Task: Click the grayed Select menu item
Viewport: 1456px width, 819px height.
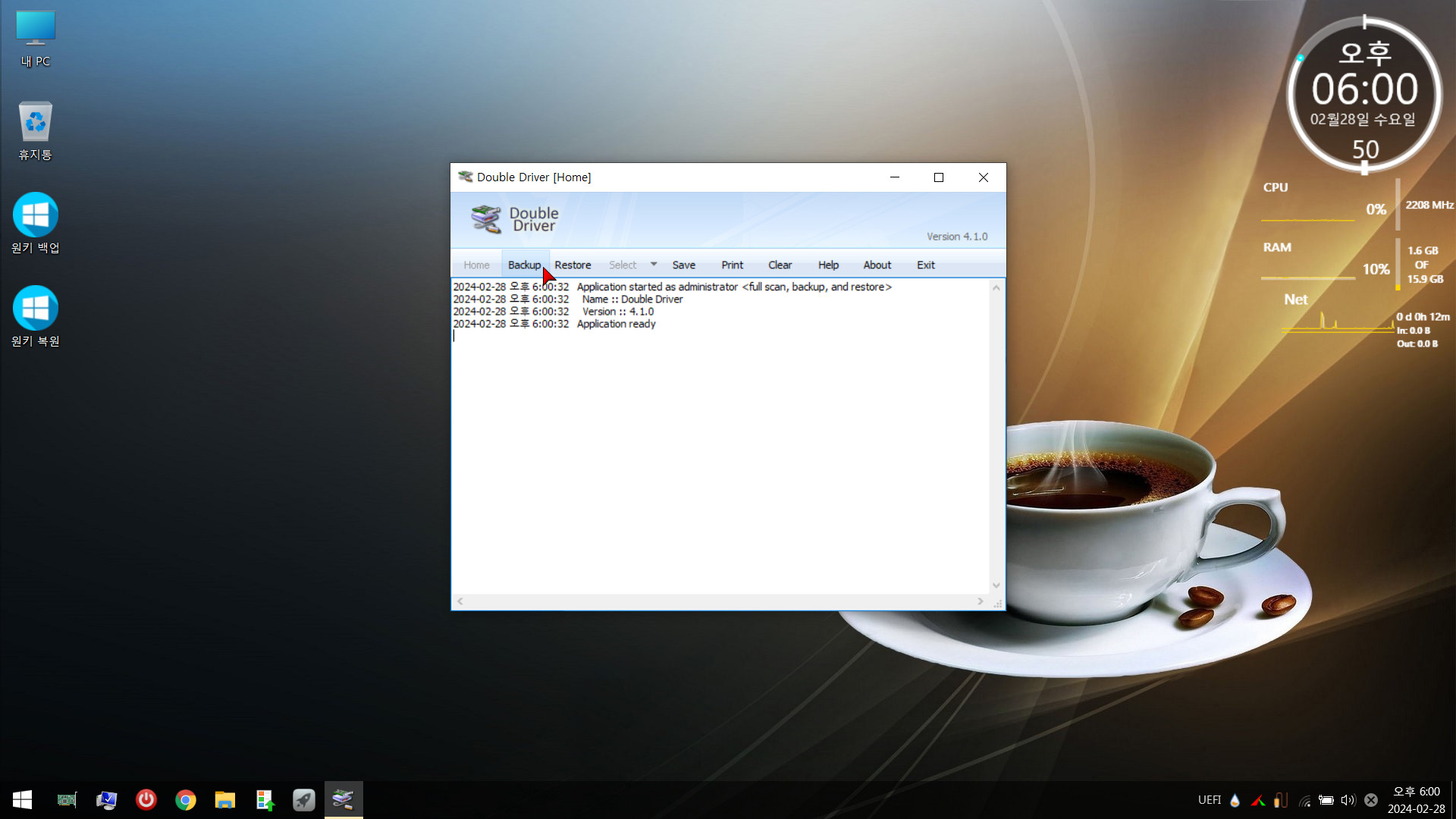Action: (x=623, y=265)
